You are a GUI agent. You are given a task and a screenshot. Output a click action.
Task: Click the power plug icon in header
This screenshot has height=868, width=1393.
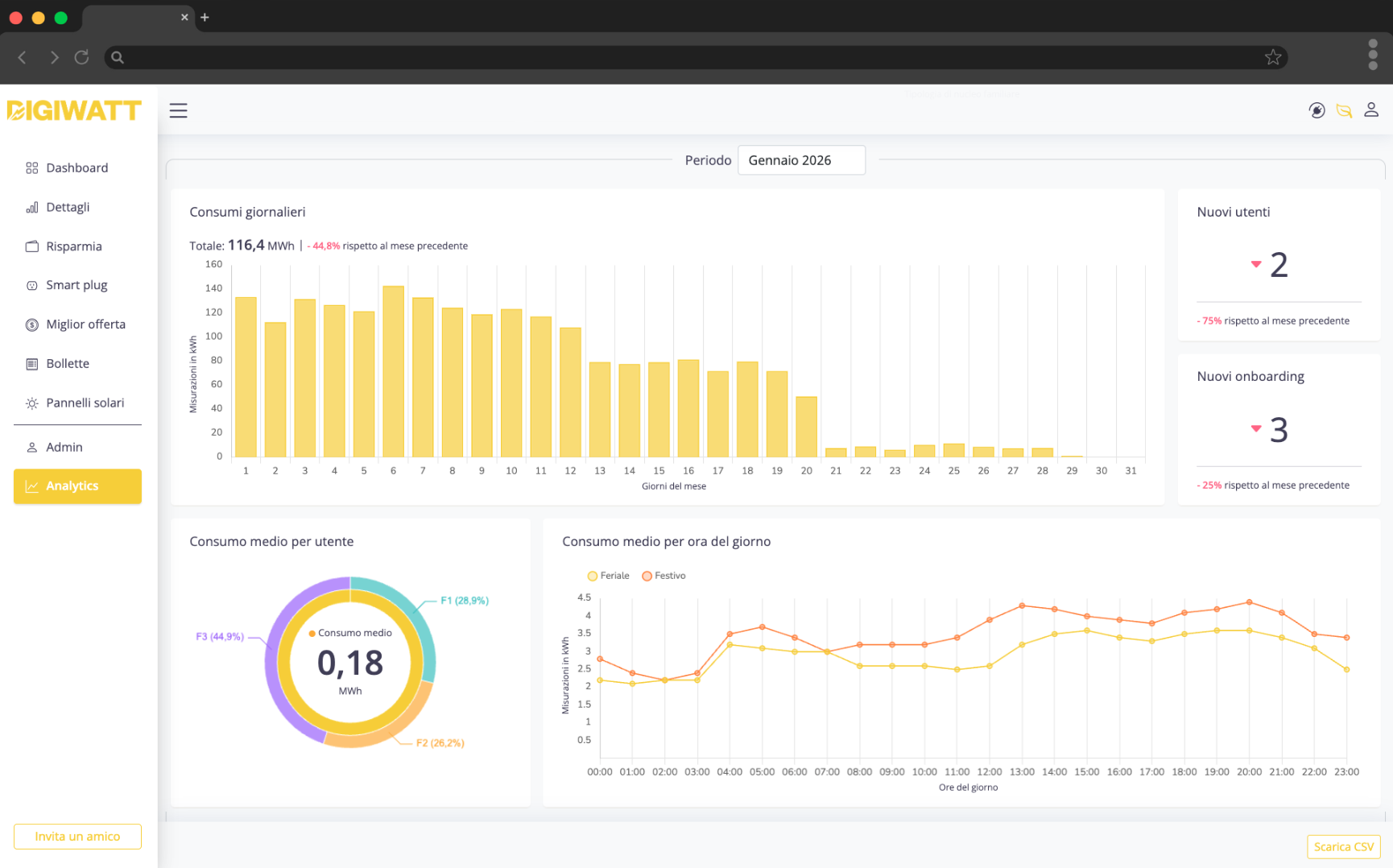pyautogui.click(x=1317, y=110)
